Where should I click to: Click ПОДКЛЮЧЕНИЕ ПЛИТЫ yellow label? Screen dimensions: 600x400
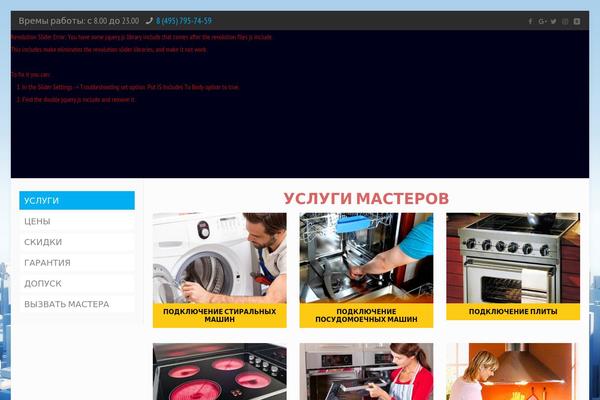[x=513, y=312]
